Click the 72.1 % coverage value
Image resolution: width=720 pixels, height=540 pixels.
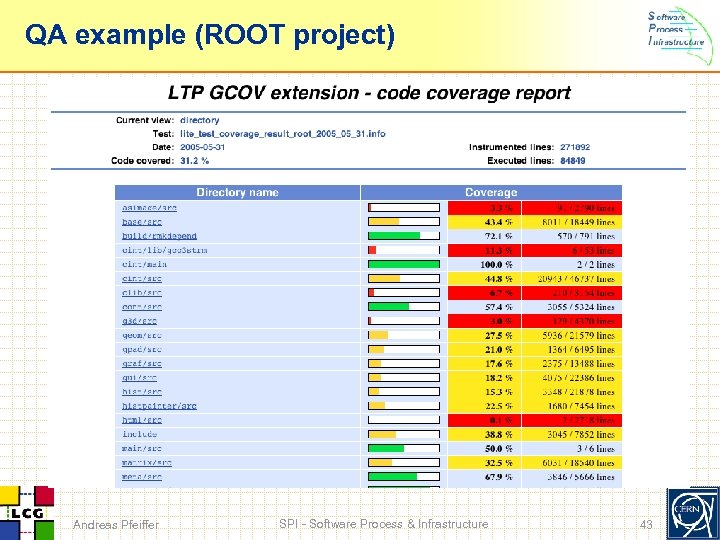499,236
